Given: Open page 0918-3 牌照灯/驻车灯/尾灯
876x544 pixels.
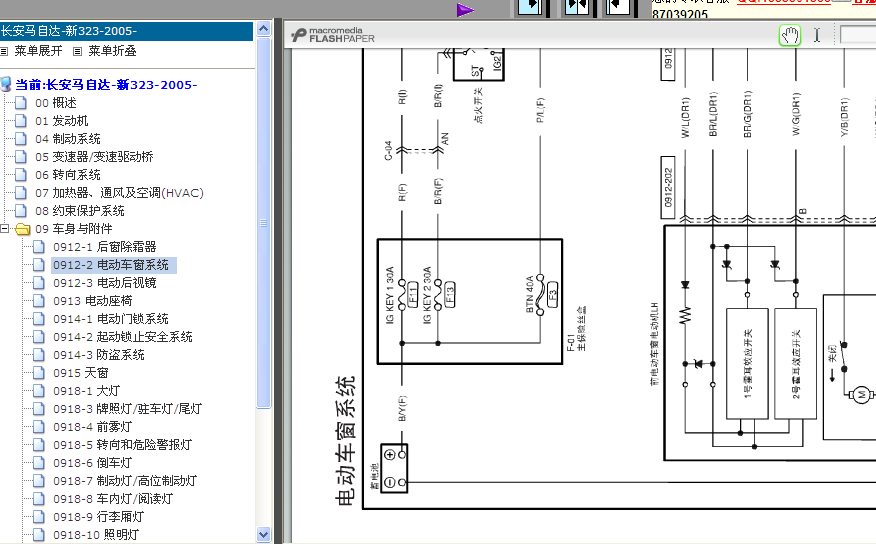Looking at the screenshot, I should click(127, 409).
